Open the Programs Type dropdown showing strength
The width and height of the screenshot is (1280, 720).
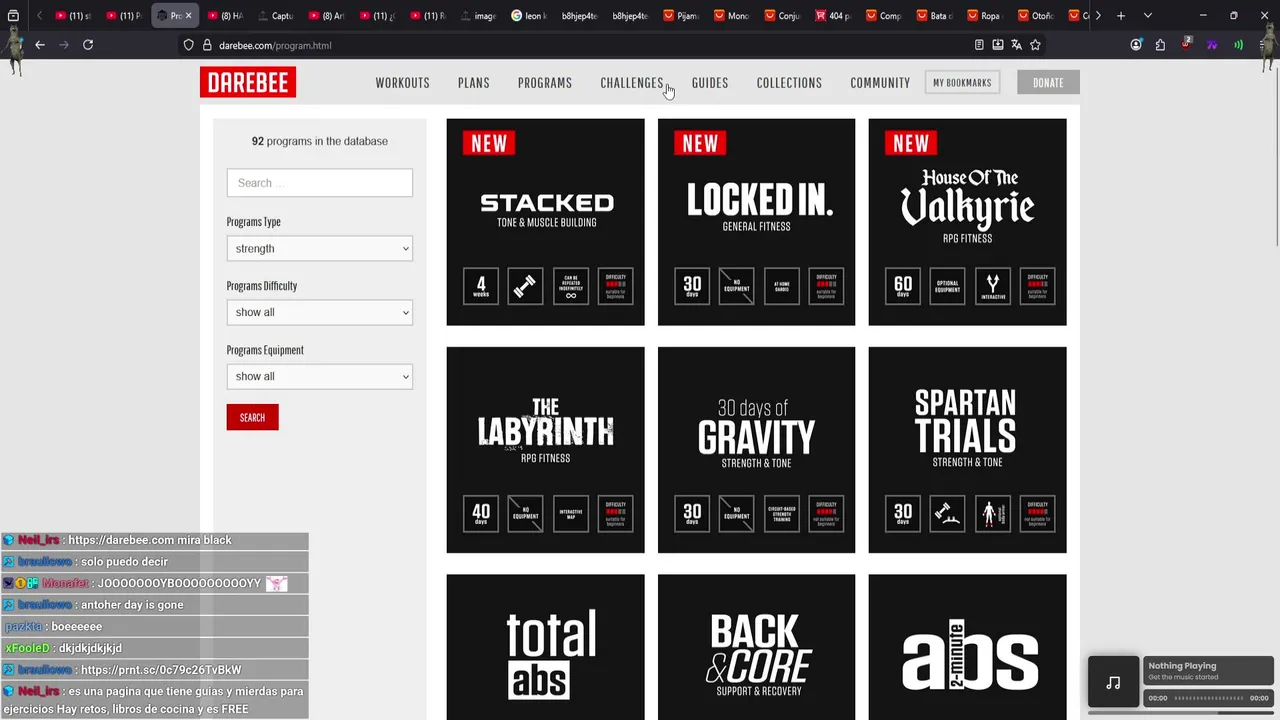[320, 249]
